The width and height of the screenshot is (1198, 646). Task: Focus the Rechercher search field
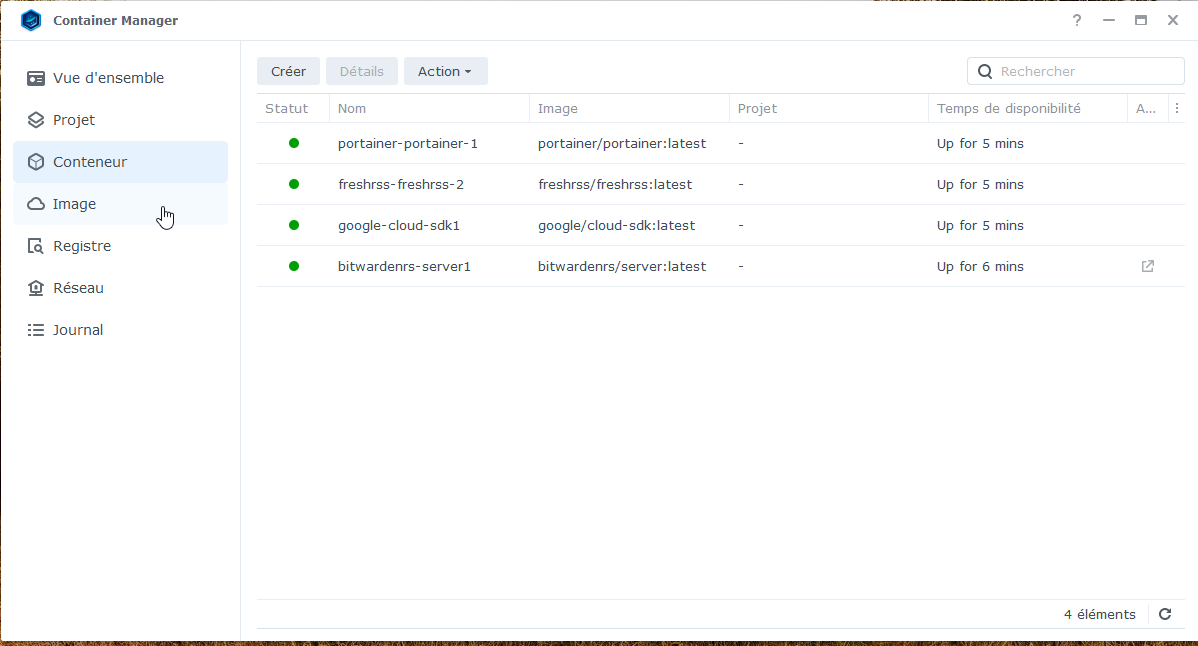click(1076, 71)
